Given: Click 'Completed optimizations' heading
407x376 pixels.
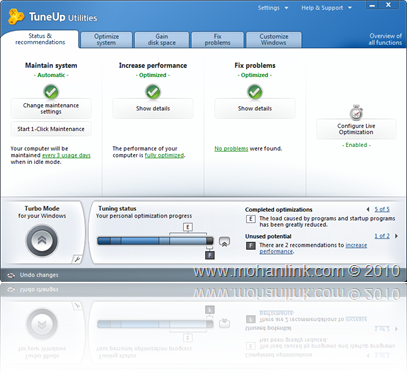Looking at the screenshot, I should tap(279, 210).
